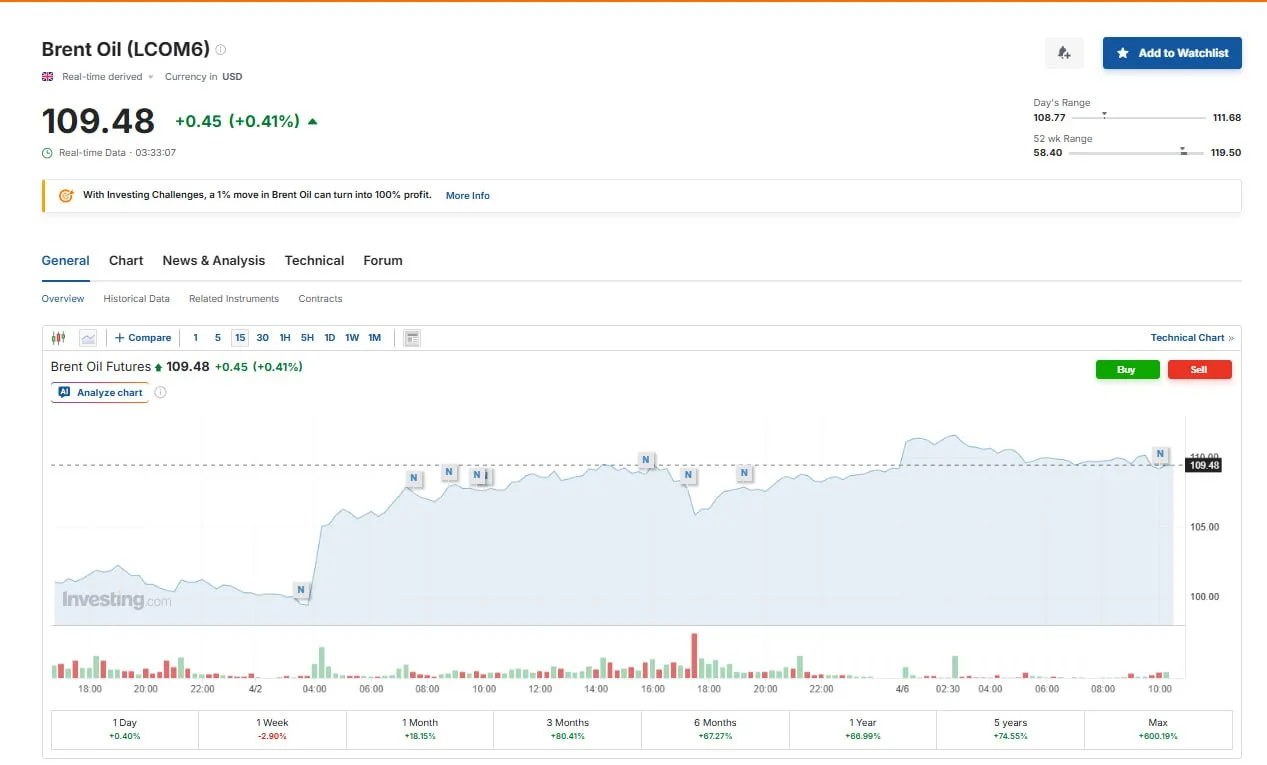Switch to the News & Analysis tab
This screenshot has height=765, width=1267.
coord(214,260)
